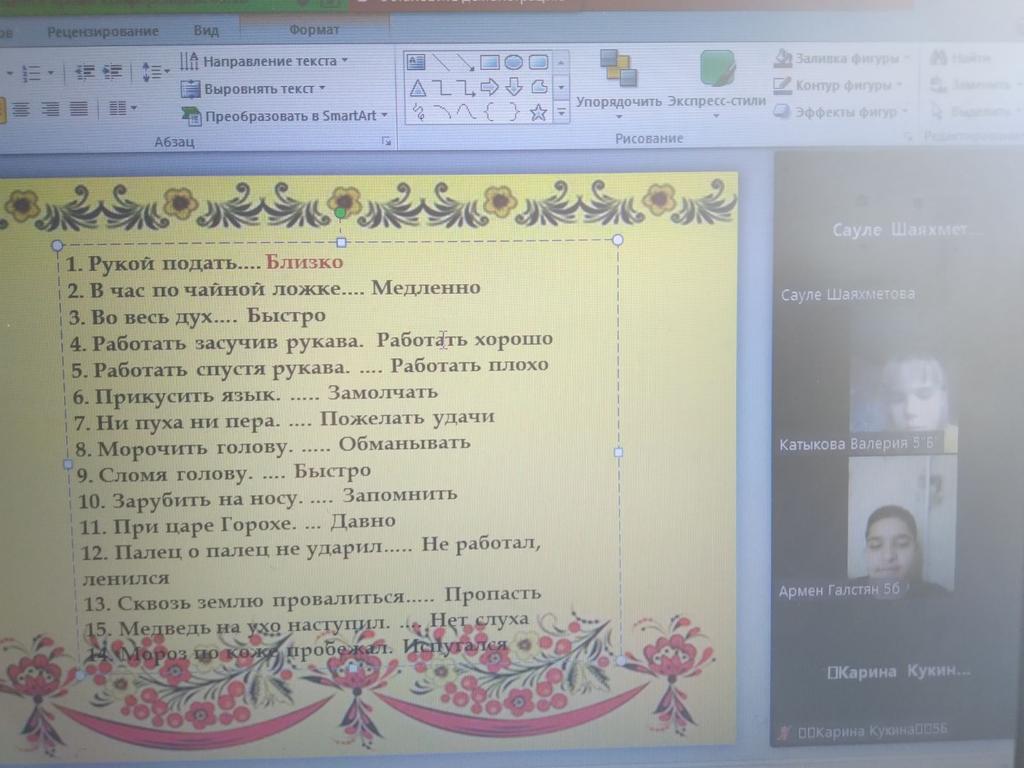Select the rectangle shape tool

490,62
